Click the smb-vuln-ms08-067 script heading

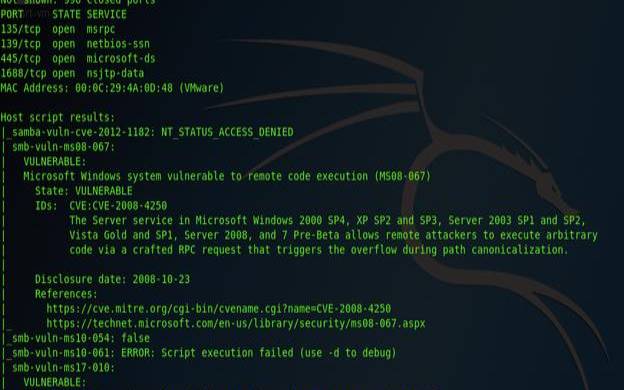coord(63,147)
